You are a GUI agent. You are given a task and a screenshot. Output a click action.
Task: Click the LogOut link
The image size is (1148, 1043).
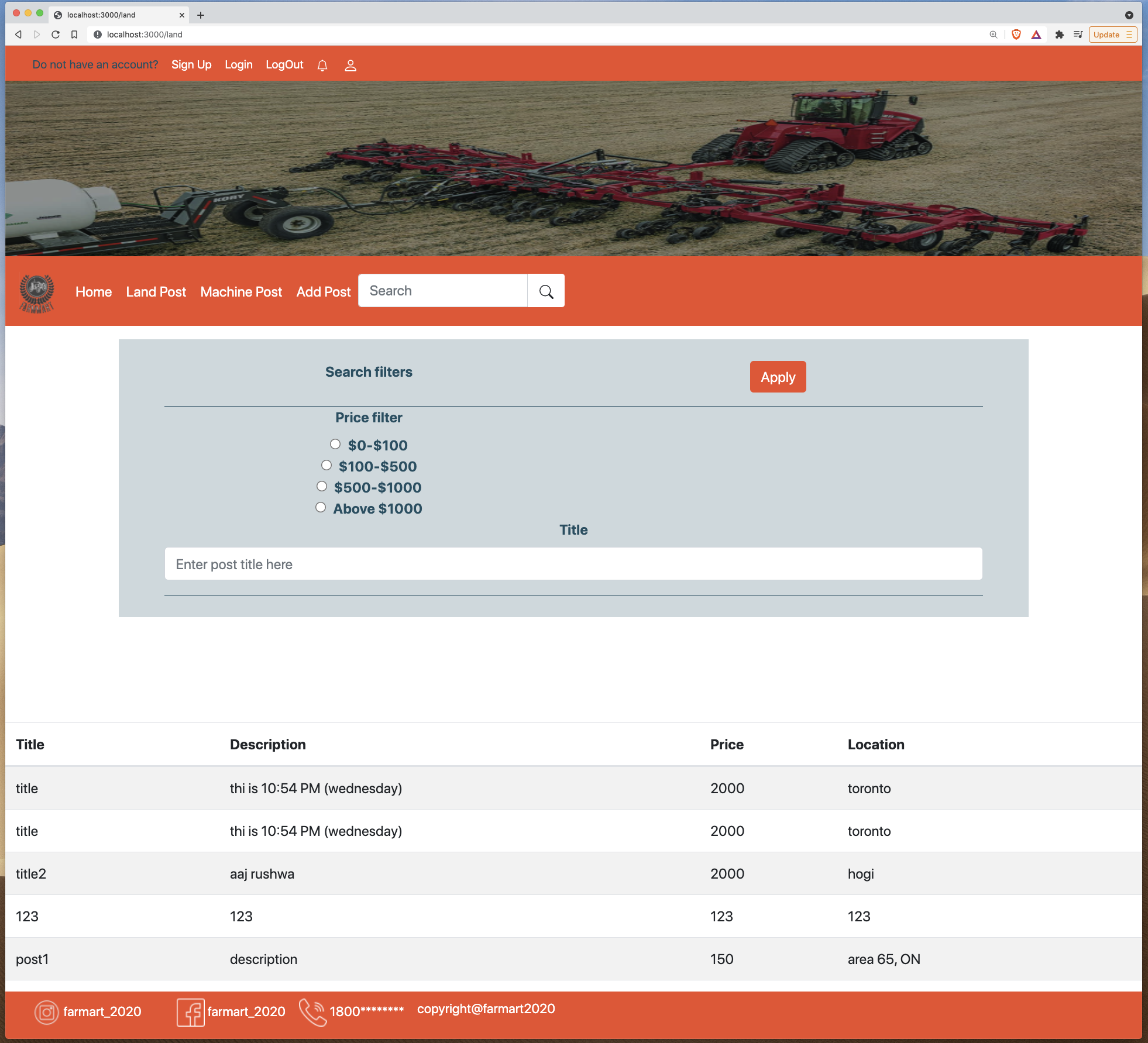284,65
